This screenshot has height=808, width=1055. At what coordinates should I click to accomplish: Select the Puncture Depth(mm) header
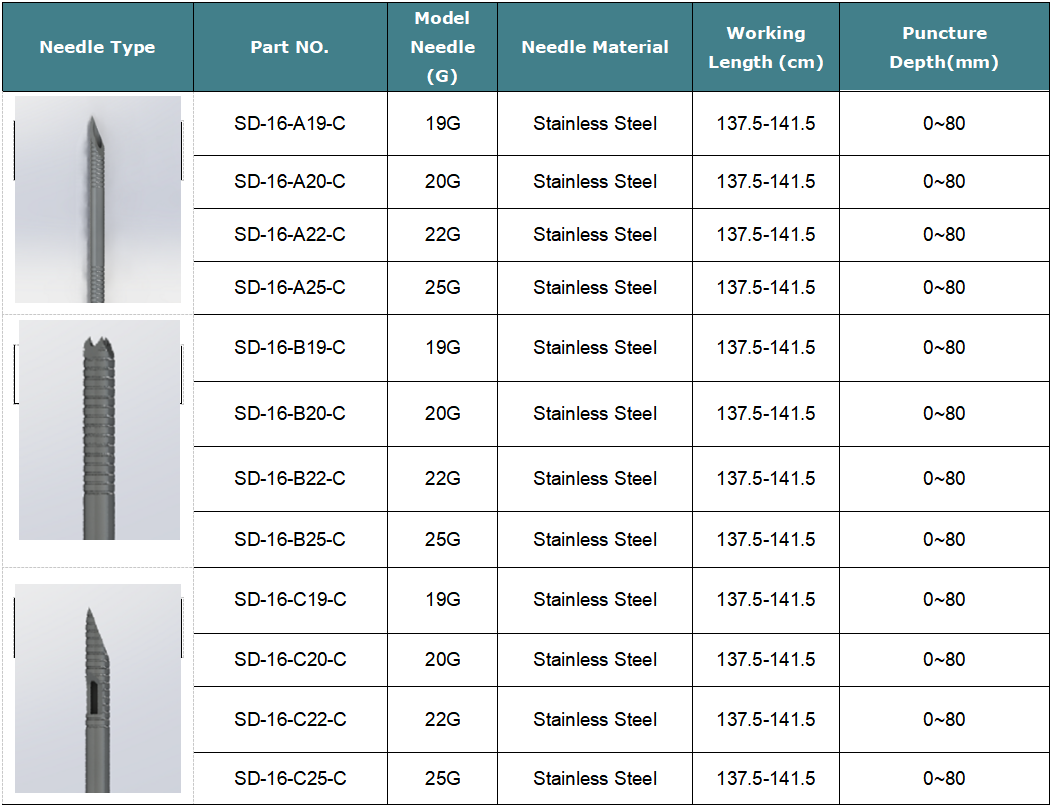(944, 47)
